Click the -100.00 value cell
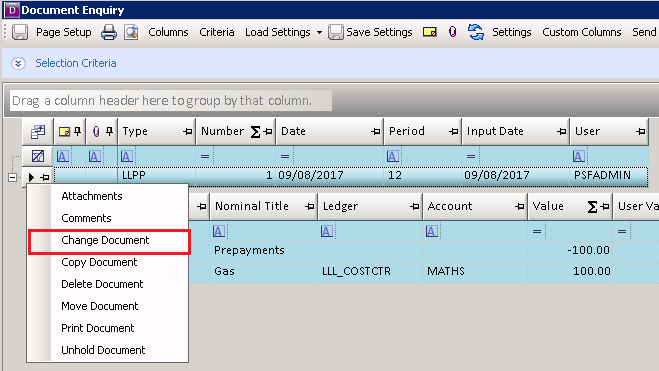 (569, 250)
